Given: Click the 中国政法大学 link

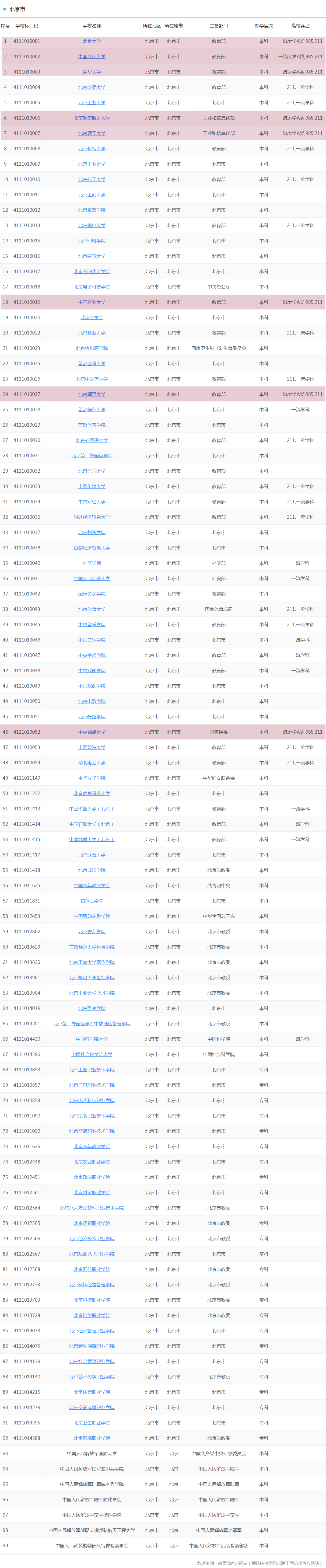Looking at the screenshot, I should tap(92, 747).
